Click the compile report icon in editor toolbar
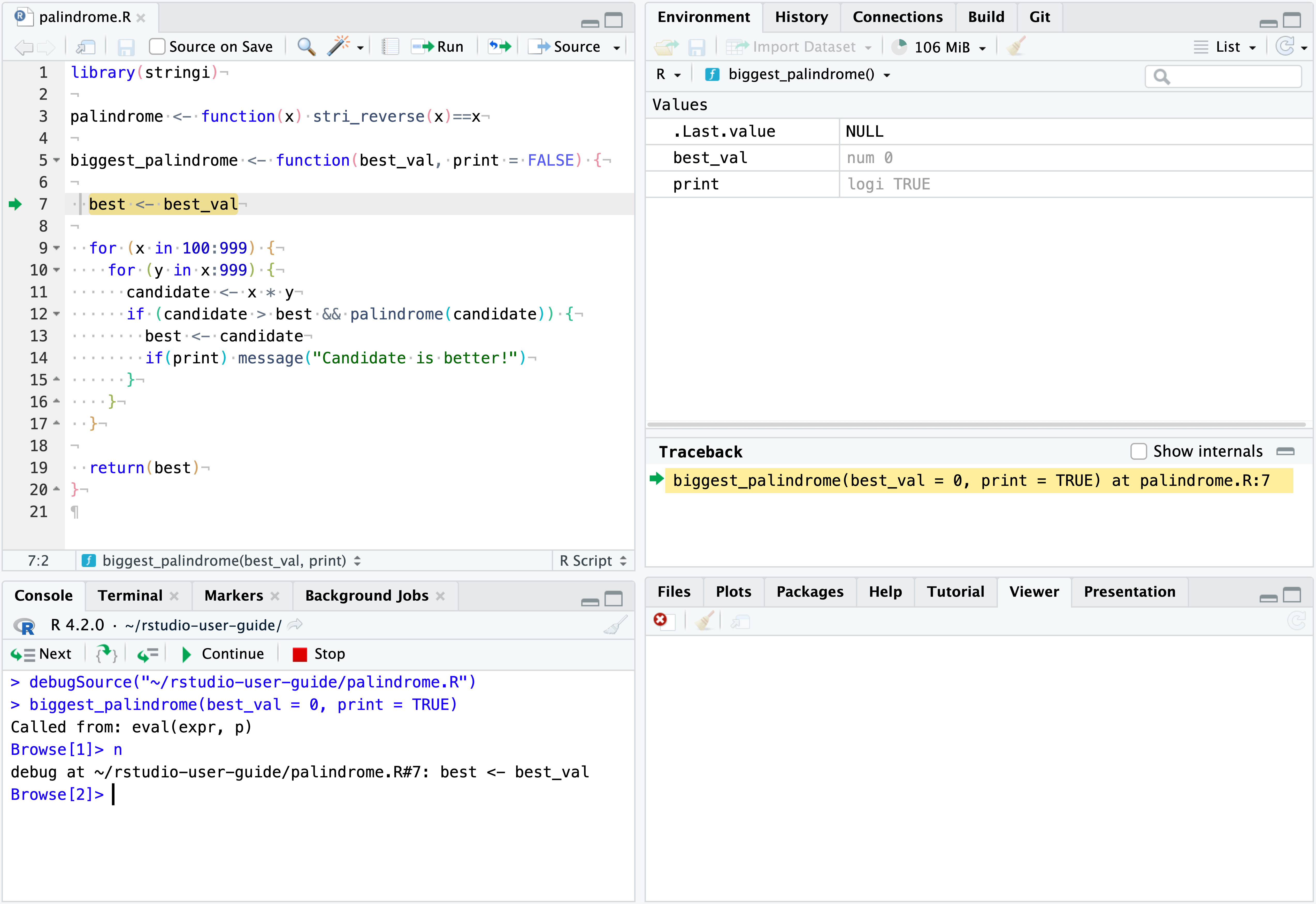Viewport: 1316px width, 904px height. click(x=389, y=47)
